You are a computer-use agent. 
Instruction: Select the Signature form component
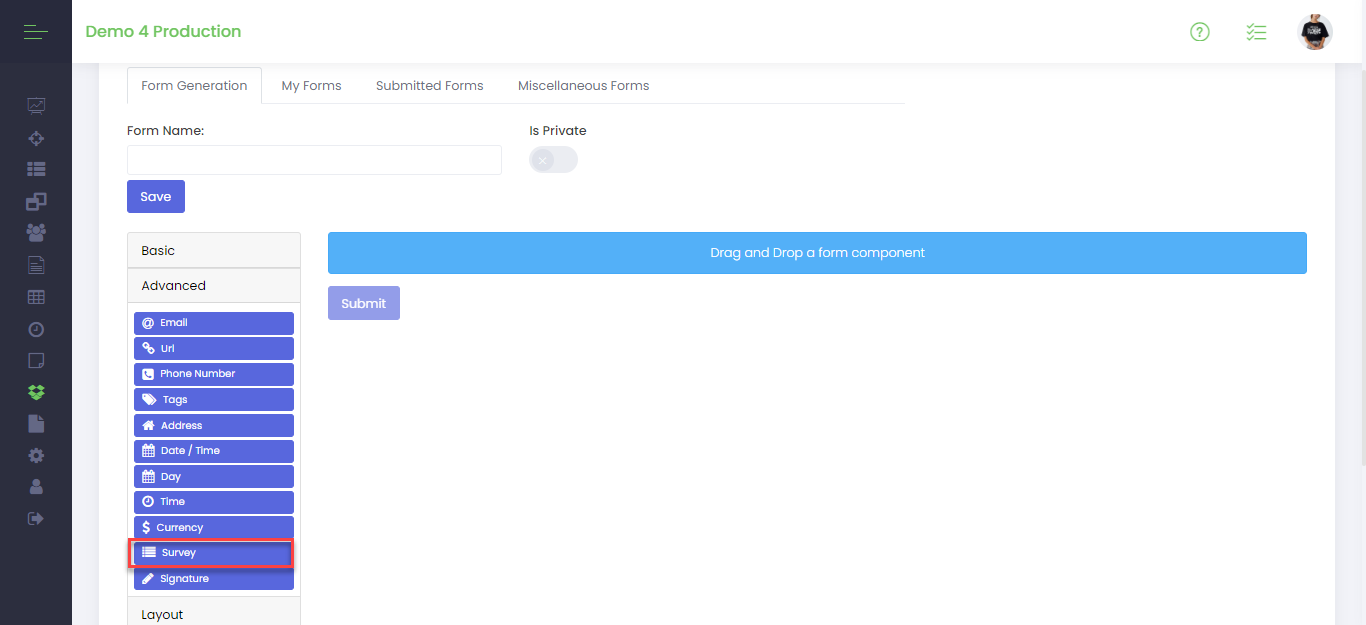[214, 579]
